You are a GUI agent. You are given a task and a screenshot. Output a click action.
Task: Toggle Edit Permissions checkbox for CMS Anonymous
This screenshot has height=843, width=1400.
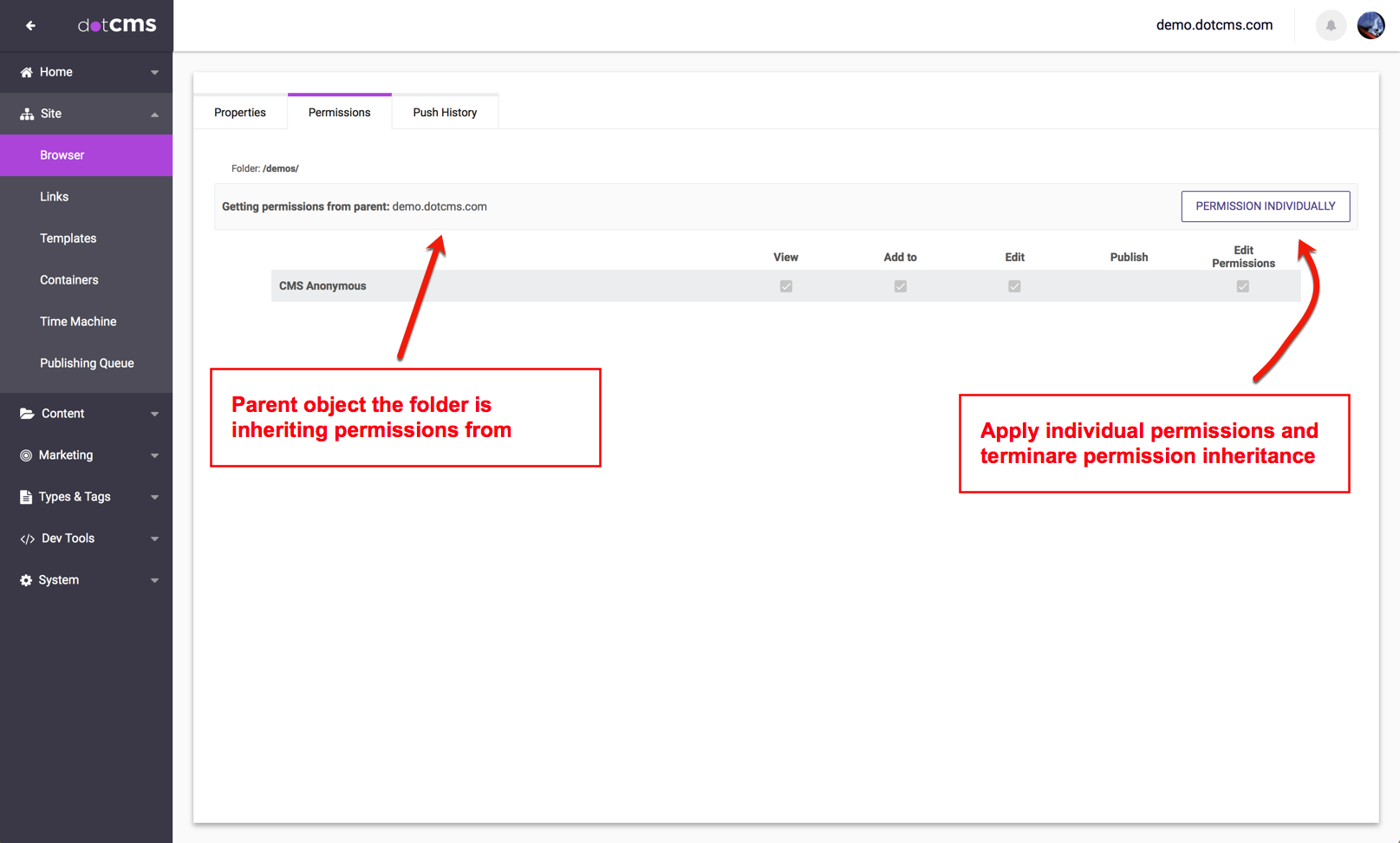[1242, 286]
